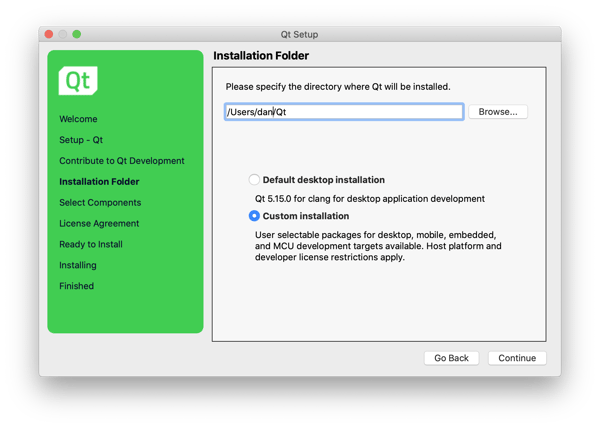The height and width of the screenshot is (428, 600).
Task: Select the Ready to Install step
Action: coord(91,244)
